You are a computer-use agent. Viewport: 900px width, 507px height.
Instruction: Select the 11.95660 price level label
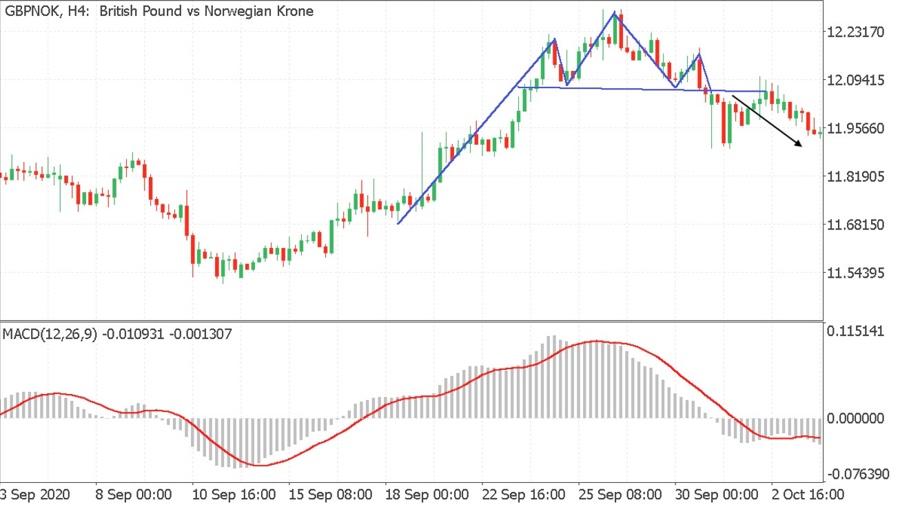point(858,128)
